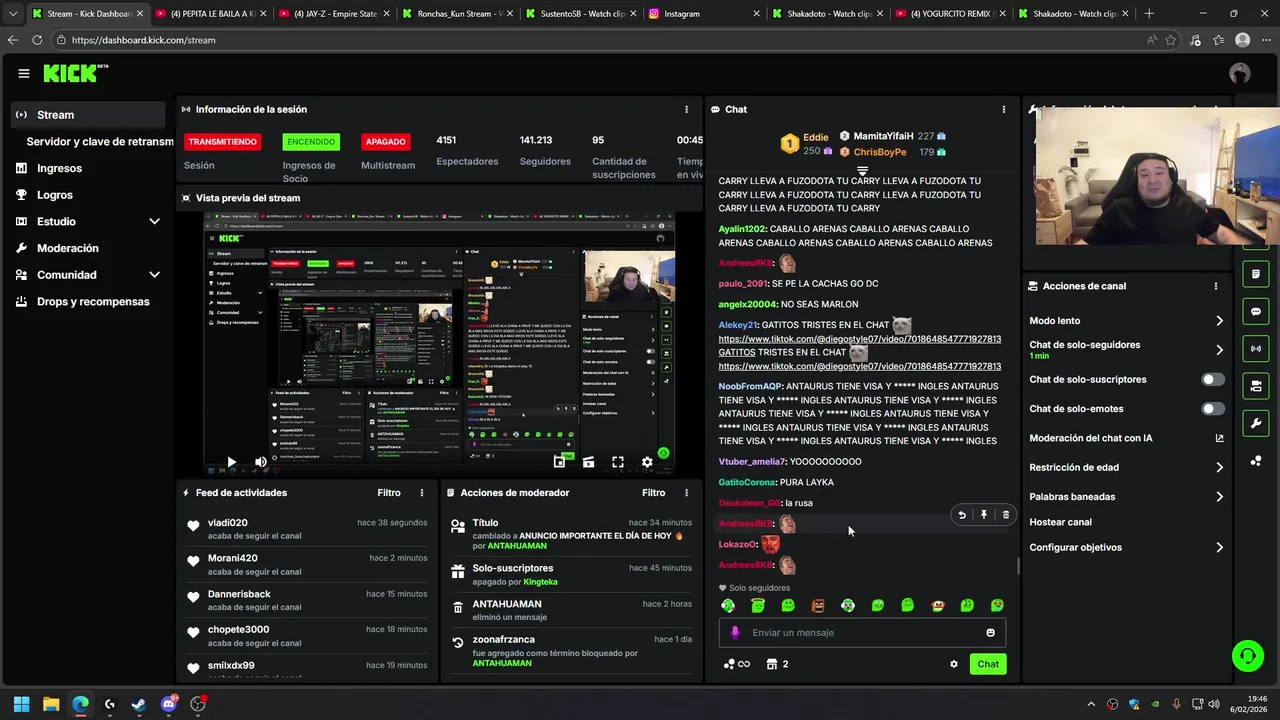Open Configurar objetivos arrow
This screenshot has width=1280, height=720.
(1219, 548)
